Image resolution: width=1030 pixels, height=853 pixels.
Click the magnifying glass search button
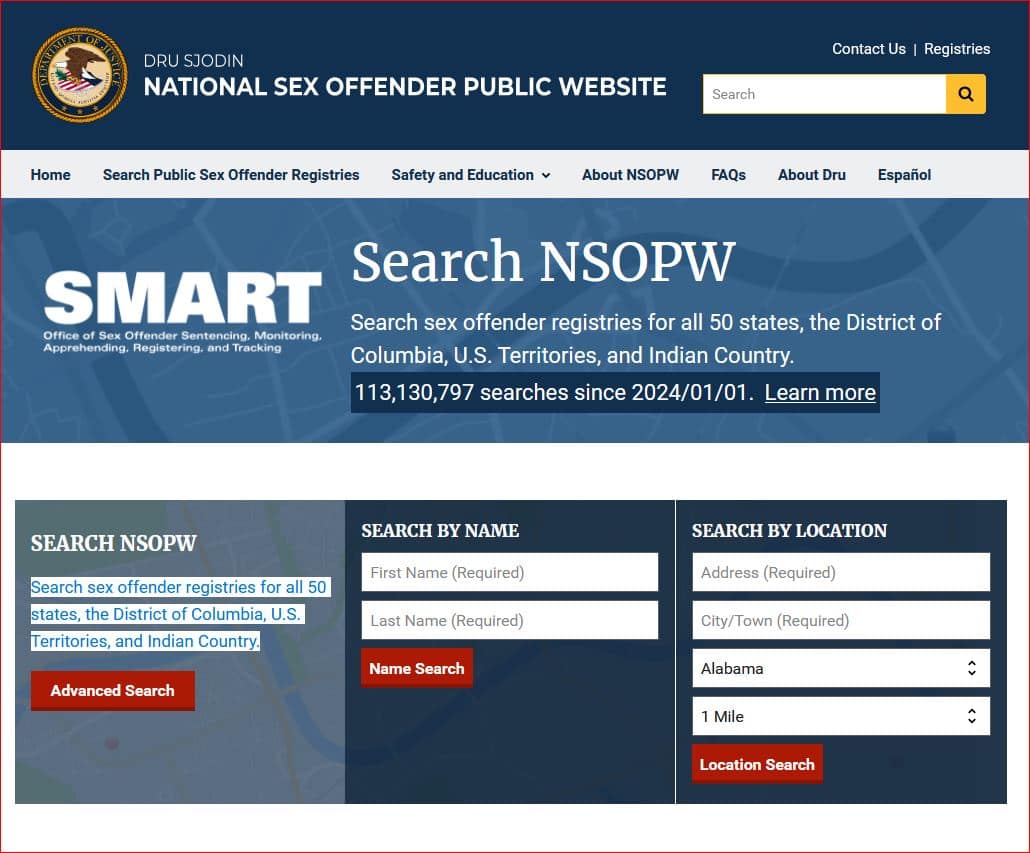(x=965, y=94)
